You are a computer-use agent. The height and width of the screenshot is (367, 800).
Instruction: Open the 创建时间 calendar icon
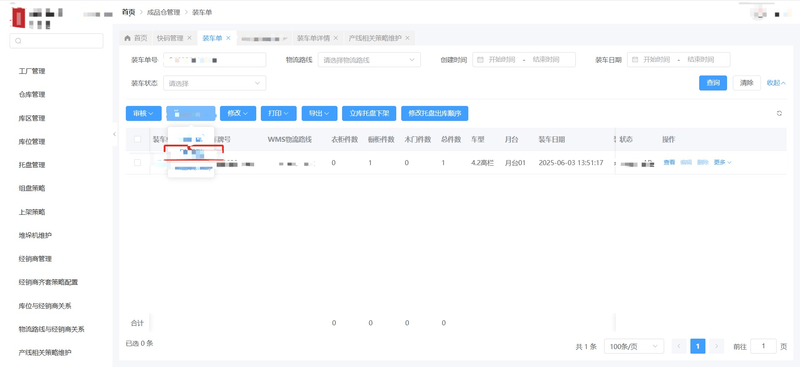point(480,60)
